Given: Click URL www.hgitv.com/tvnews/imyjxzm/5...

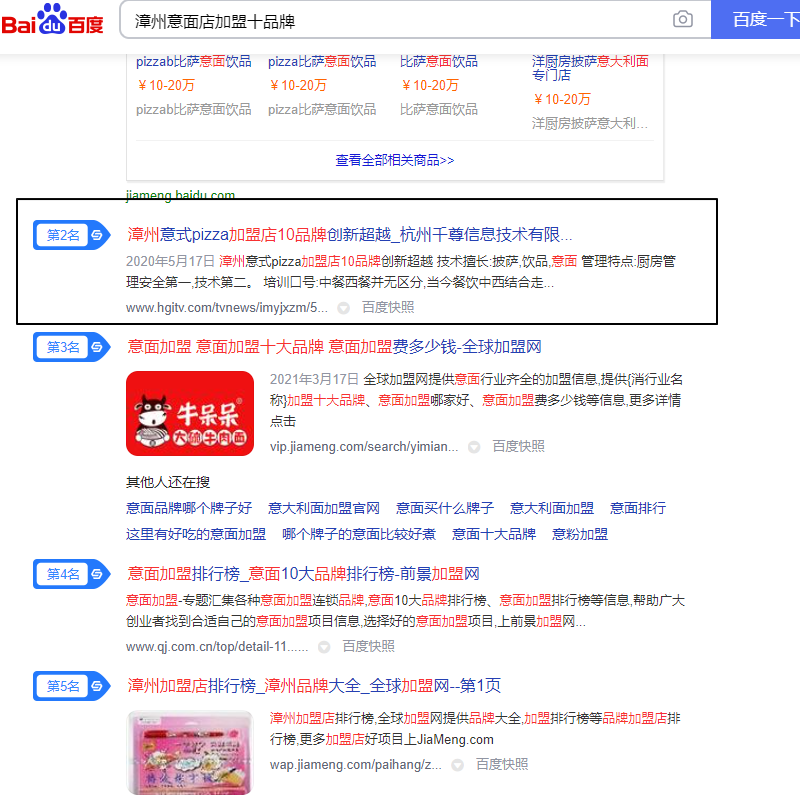Looking at the screenshot, I should [227, 308].
